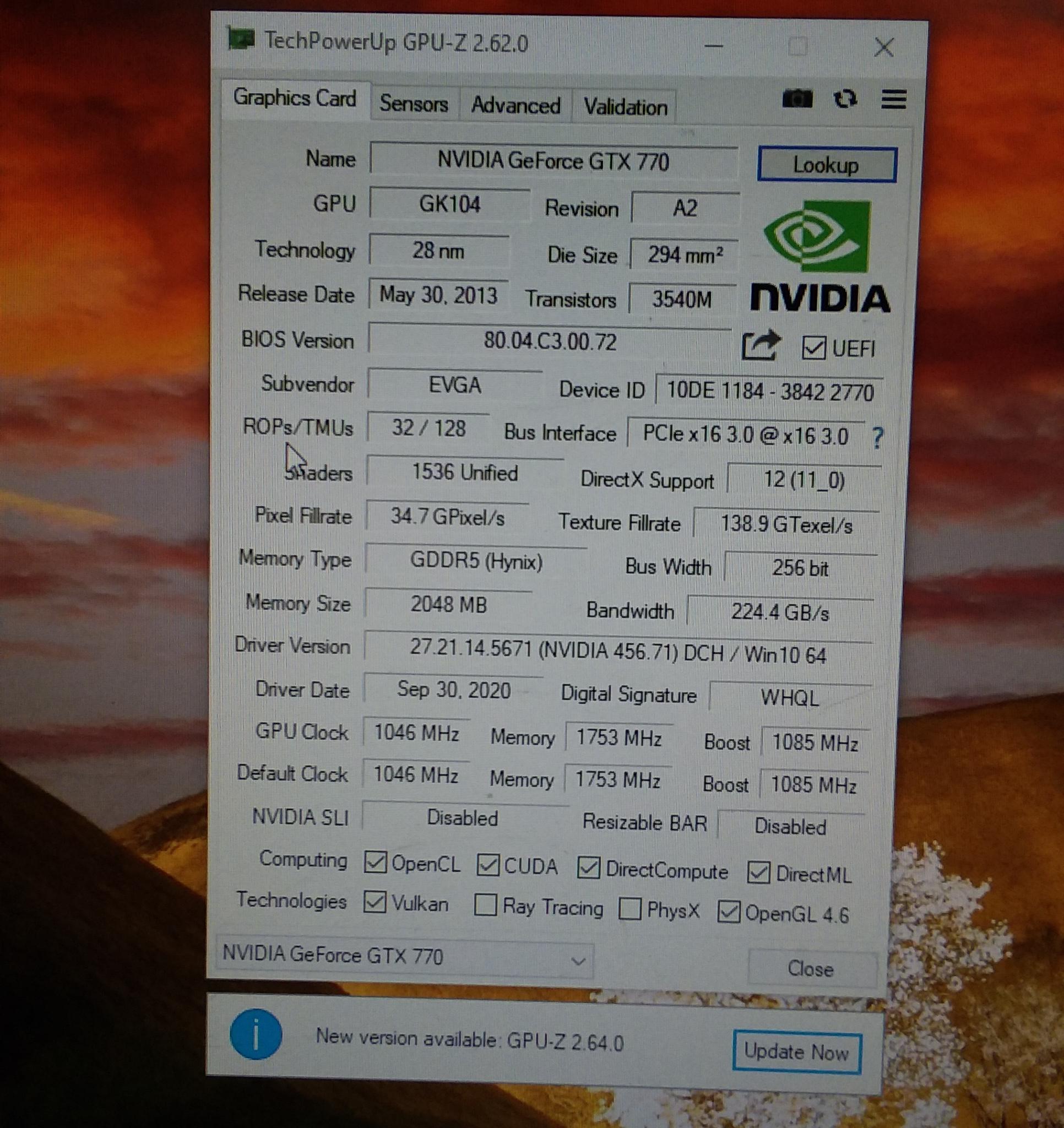The image size is (1064, 1128).
Task: Click the Device ID field
Action: [x=769, y=392]
